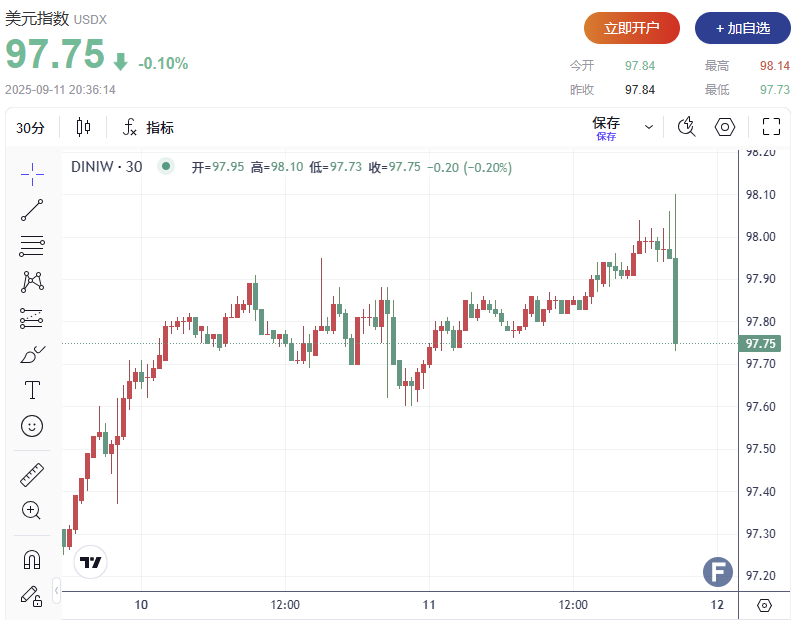
Task: Select the brush drawing tool
Action: click(x=32, y=354)
